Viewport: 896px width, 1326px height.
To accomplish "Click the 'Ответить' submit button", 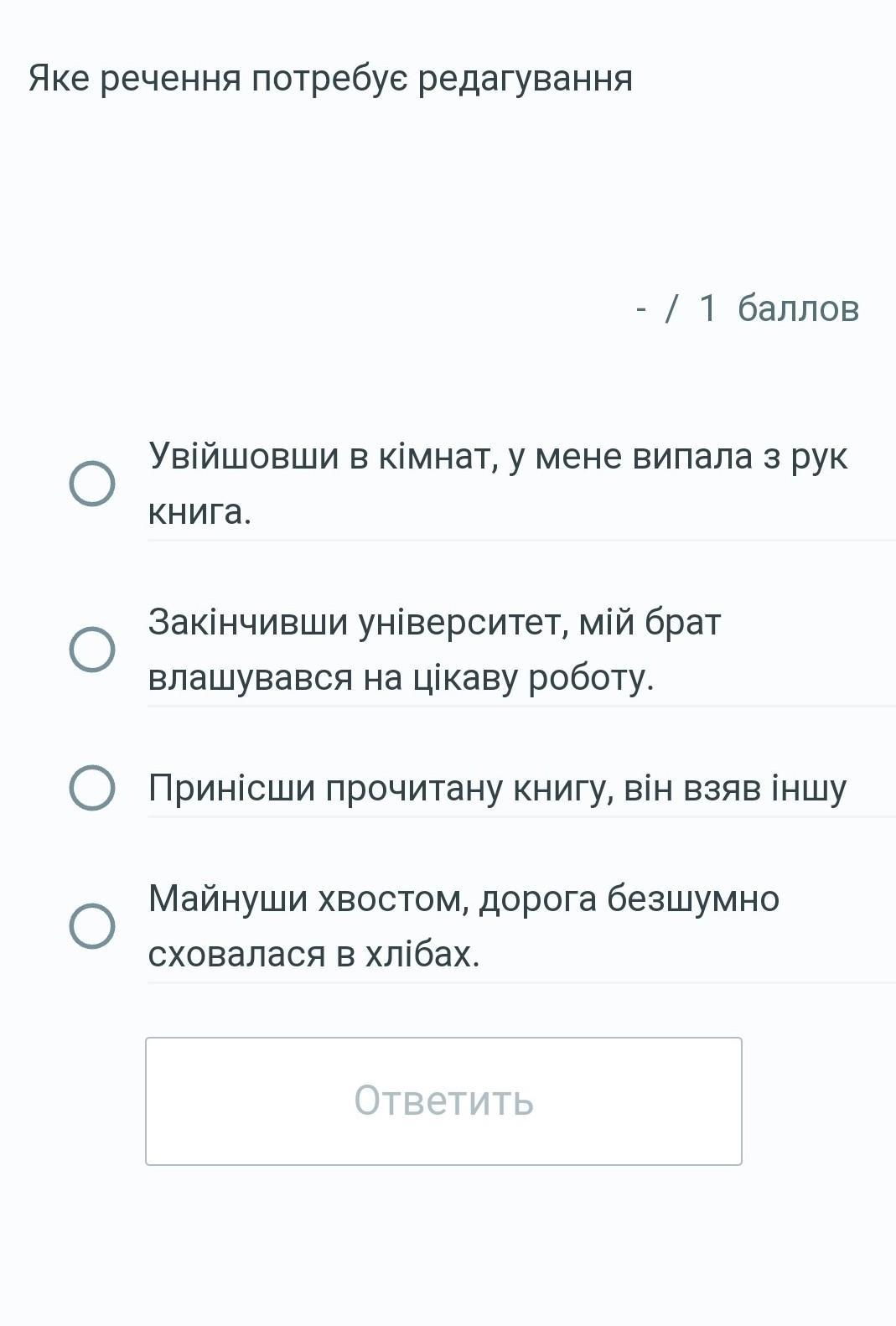I will click(x=443, y=1101).
